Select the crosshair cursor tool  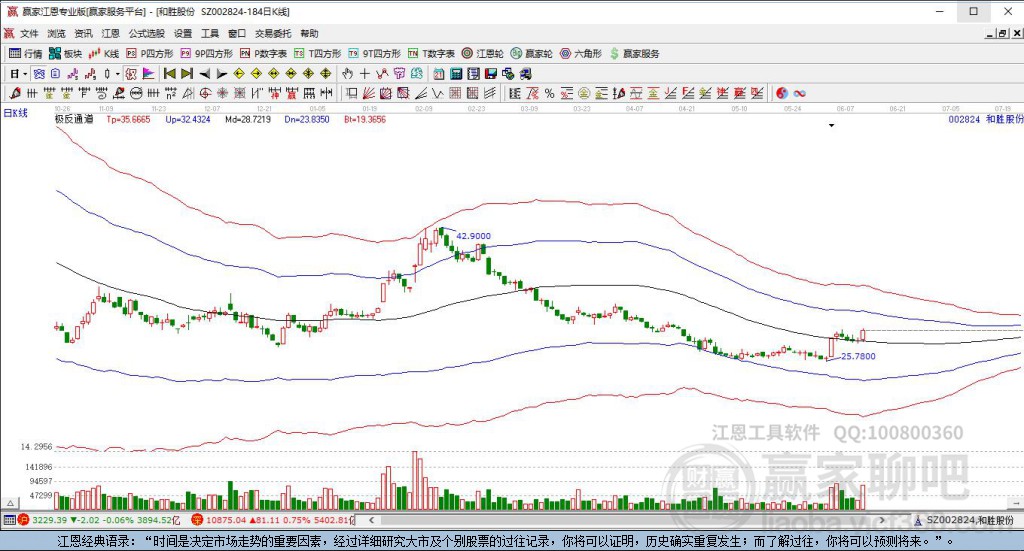coord(364,74)
